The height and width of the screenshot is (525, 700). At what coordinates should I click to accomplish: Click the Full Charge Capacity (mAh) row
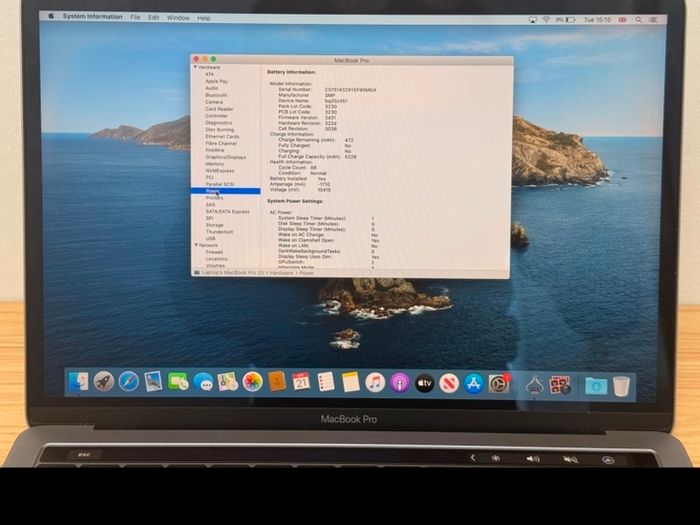pos(317,157)
